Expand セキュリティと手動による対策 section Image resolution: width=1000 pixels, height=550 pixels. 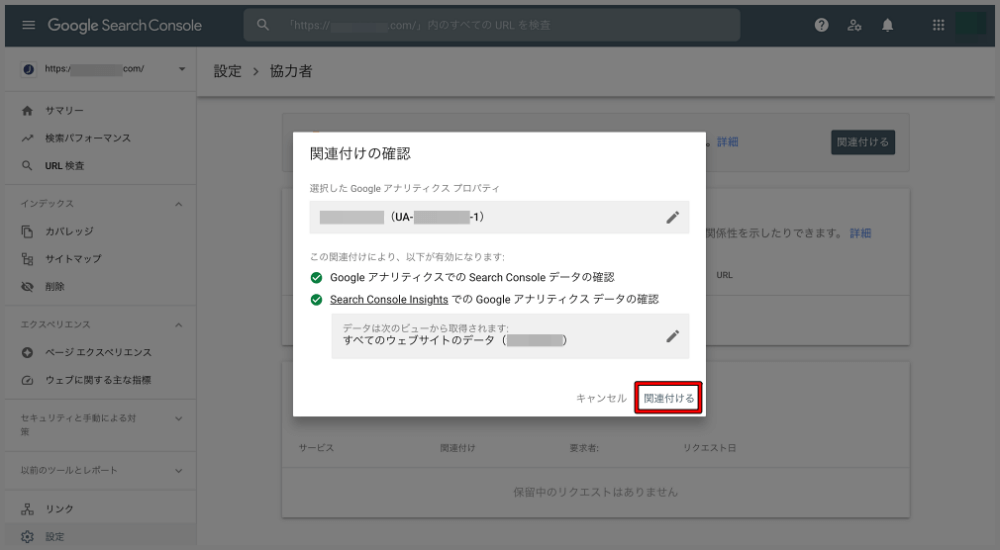(x=179, y=419)
